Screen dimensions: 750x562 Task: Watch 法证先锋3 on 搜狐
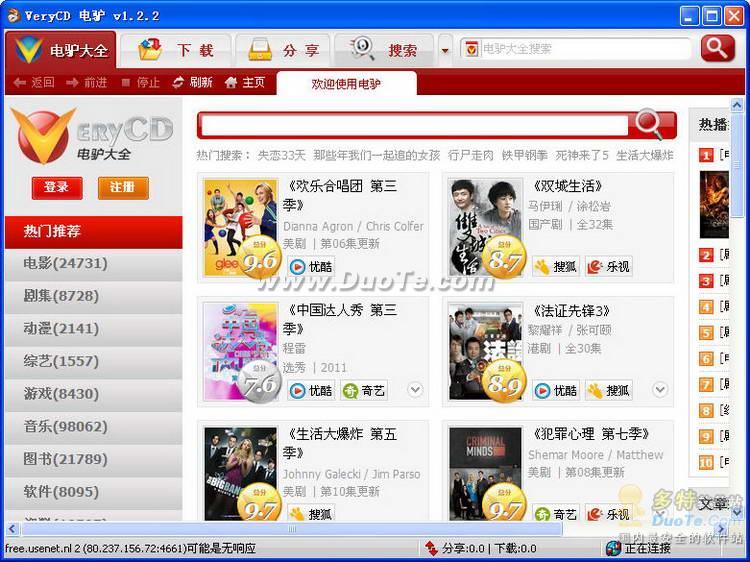608,391
